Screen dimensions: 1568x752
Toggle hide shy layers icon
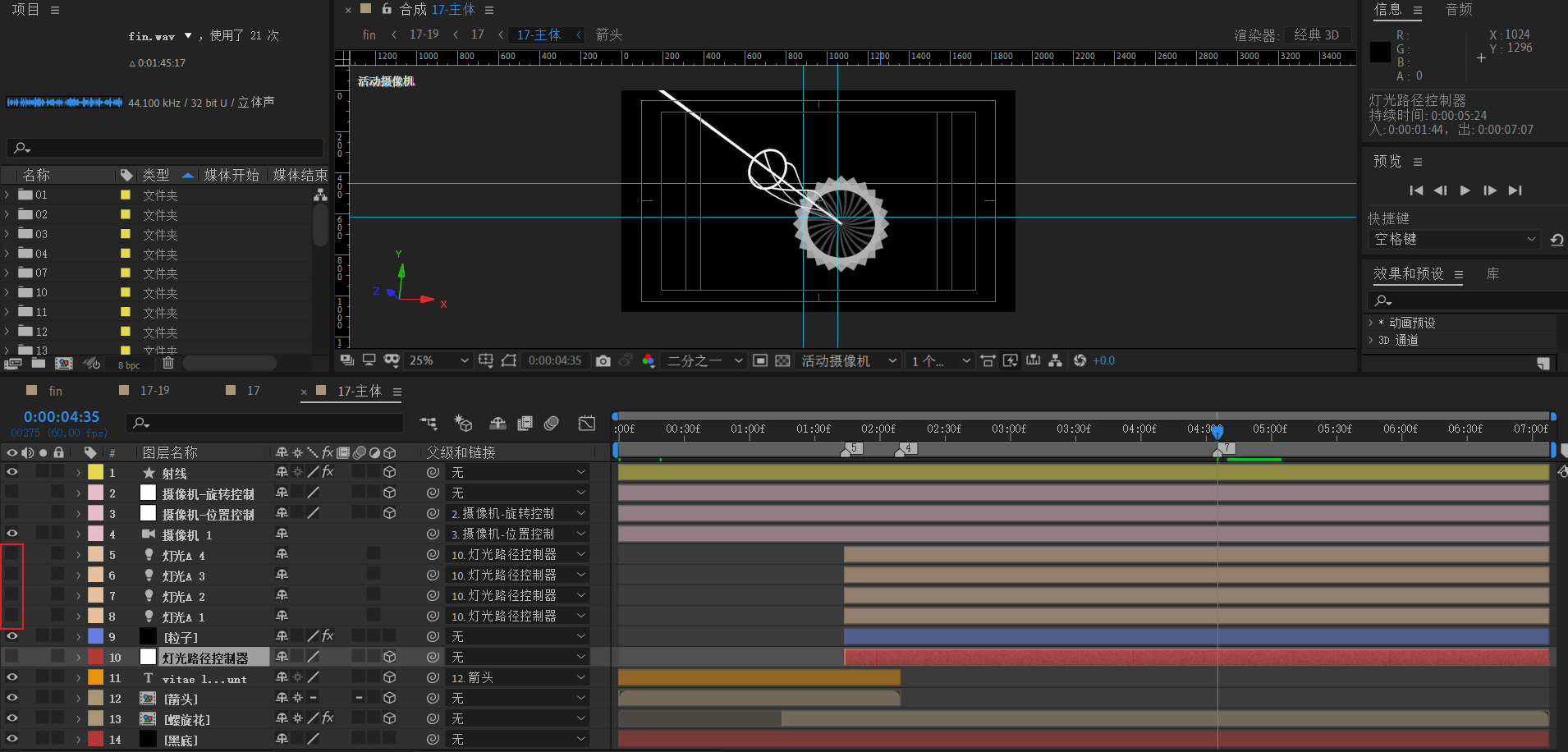(x=497, y=423)
